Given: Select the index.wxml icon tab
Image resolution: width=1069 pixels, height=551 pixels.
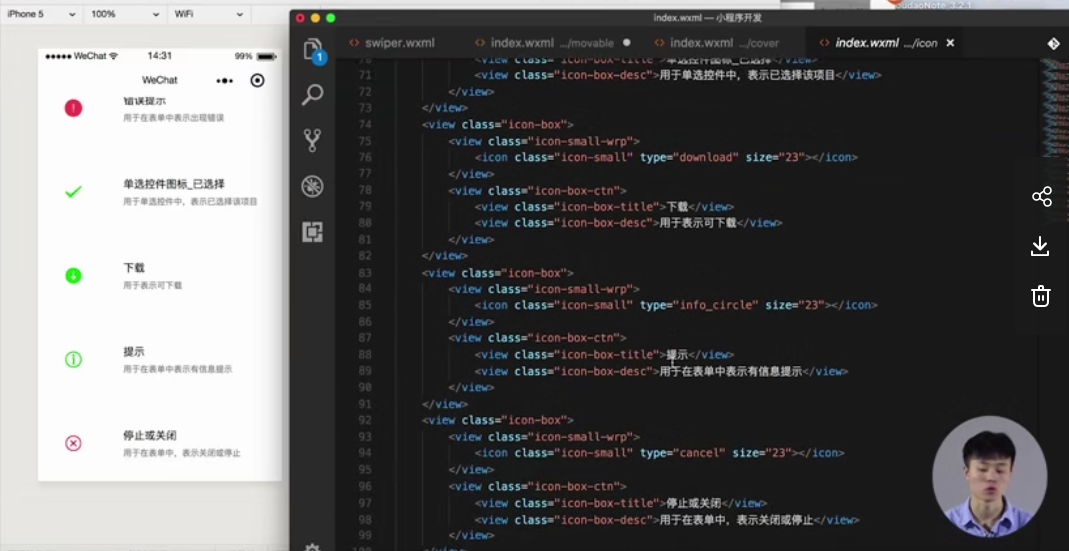Looking at the screenshot, I should coord(886,43).
